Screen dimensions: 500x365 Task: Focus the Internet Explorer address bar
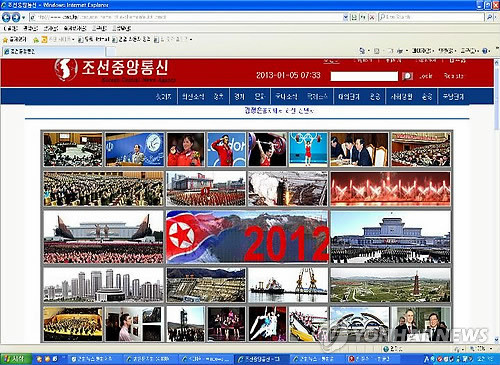186,17
